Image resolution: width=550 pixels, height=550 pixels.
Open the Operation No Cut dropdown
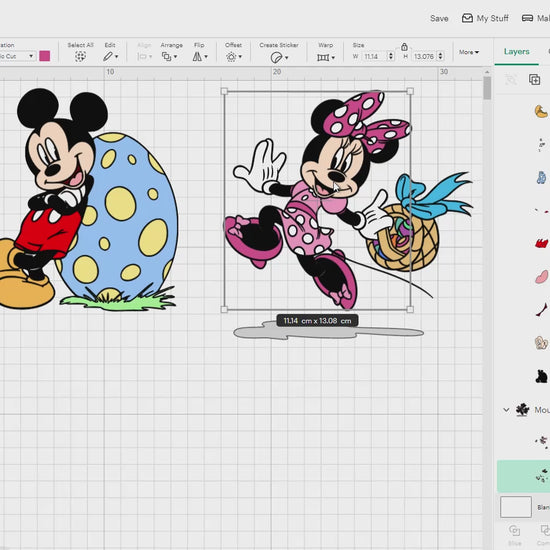pos(18,56)
